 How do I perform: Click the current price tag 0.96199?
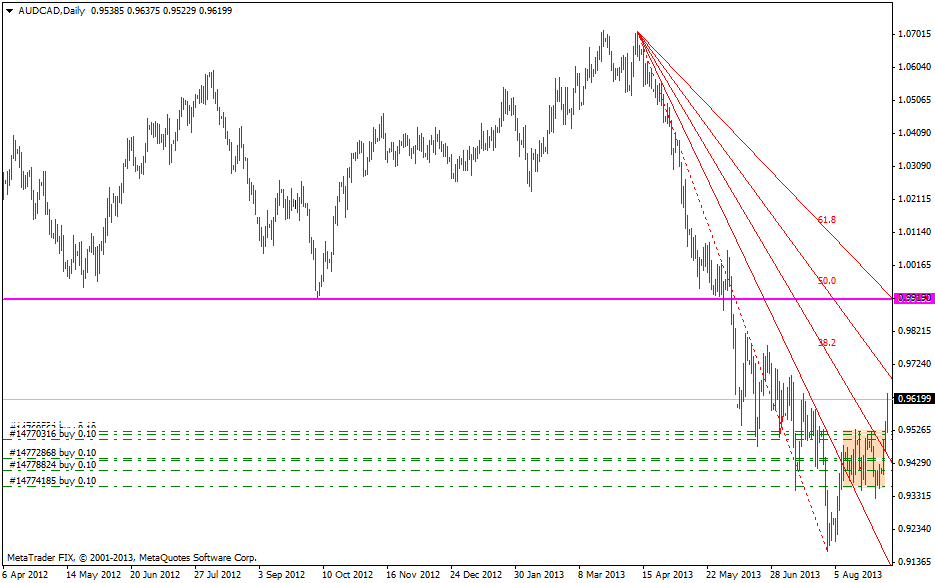tap(914, 399)
